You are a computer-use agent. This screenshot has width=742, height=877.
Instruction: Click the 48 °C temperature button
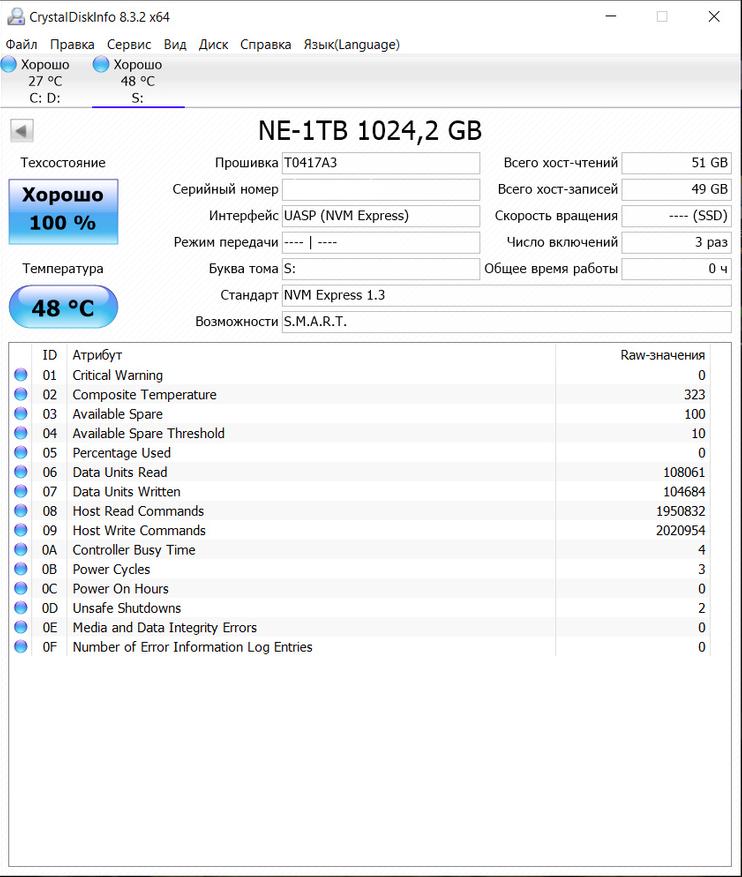63,307
